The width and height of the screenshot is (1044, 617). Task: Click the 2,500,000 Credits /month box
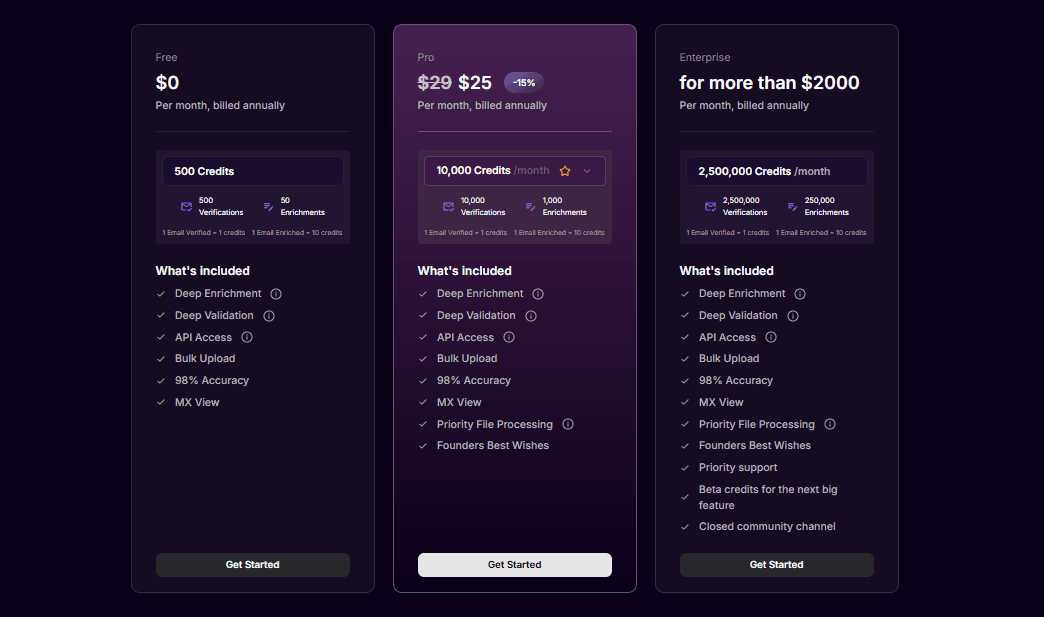point(776,171)
